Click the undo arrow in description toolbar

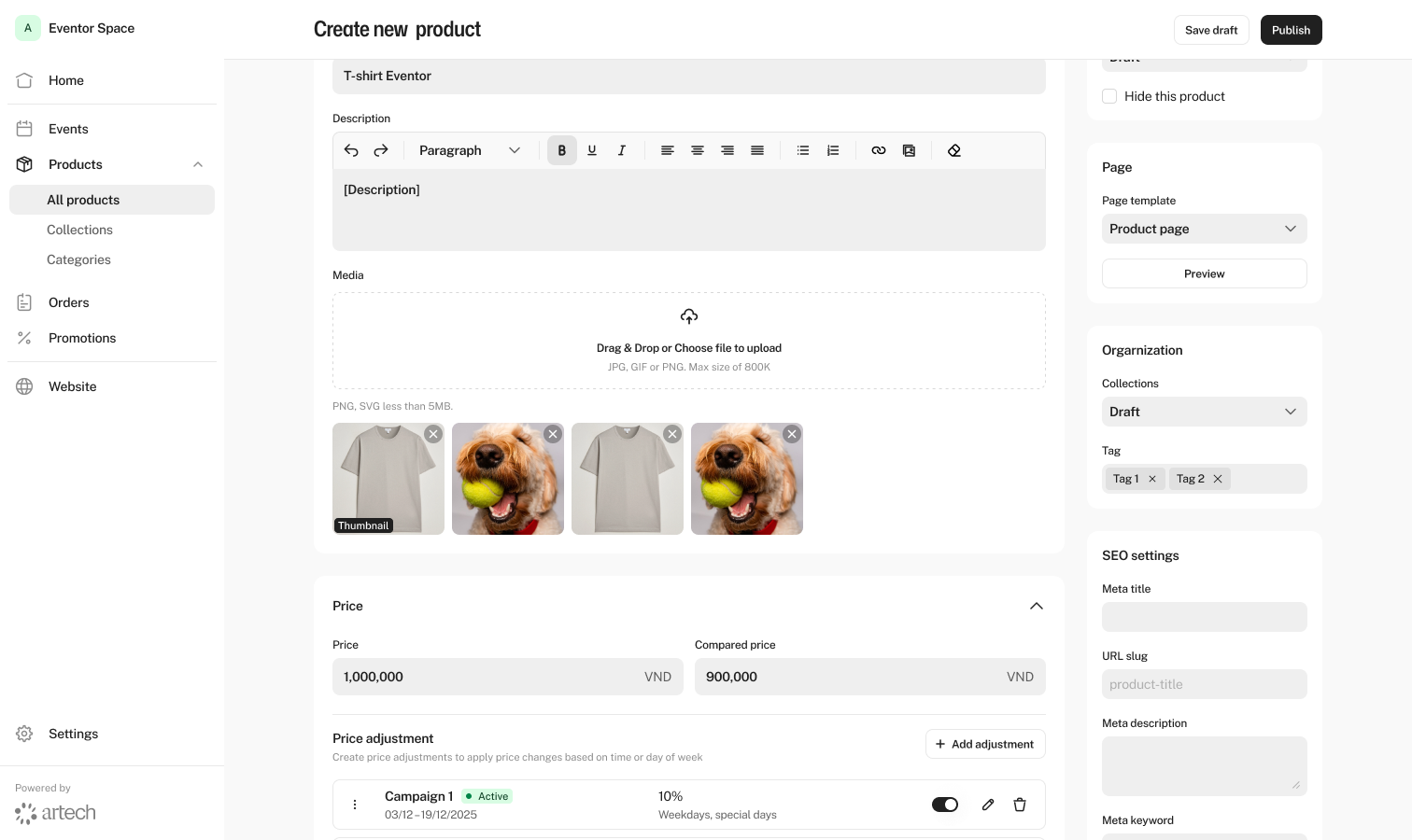[x=351, y=150]
